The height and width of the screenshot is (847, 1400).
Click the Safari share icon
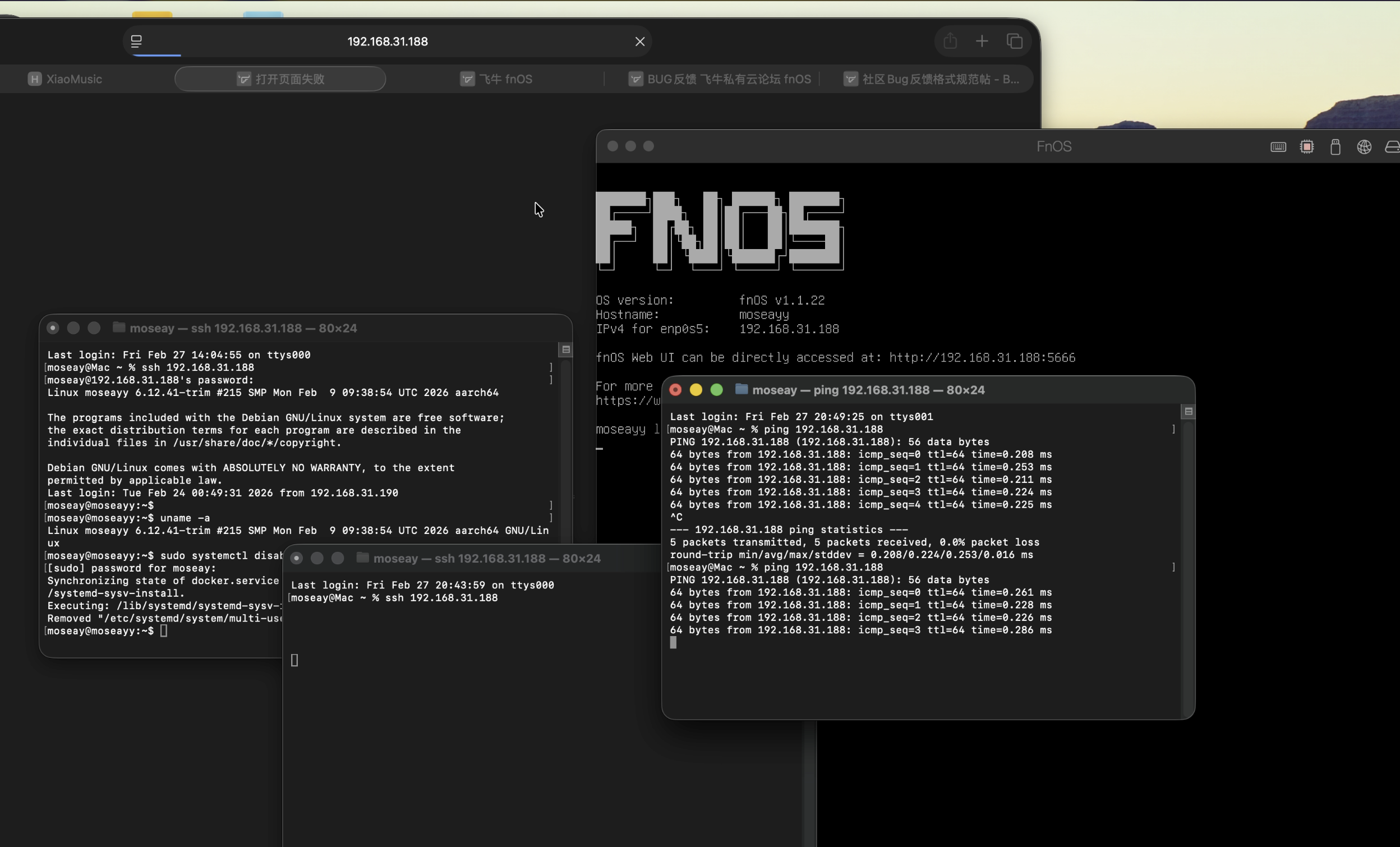point(950,42)
